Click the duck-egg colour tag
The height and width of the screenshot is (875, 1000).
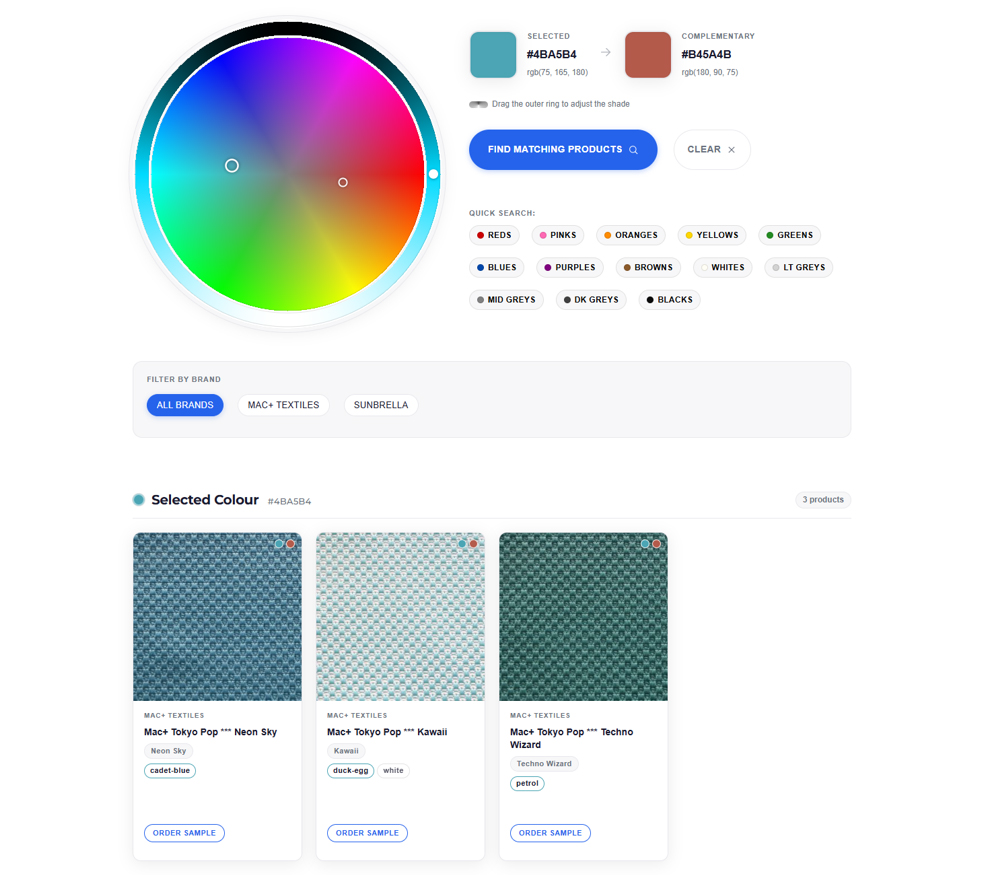point(351,770)
